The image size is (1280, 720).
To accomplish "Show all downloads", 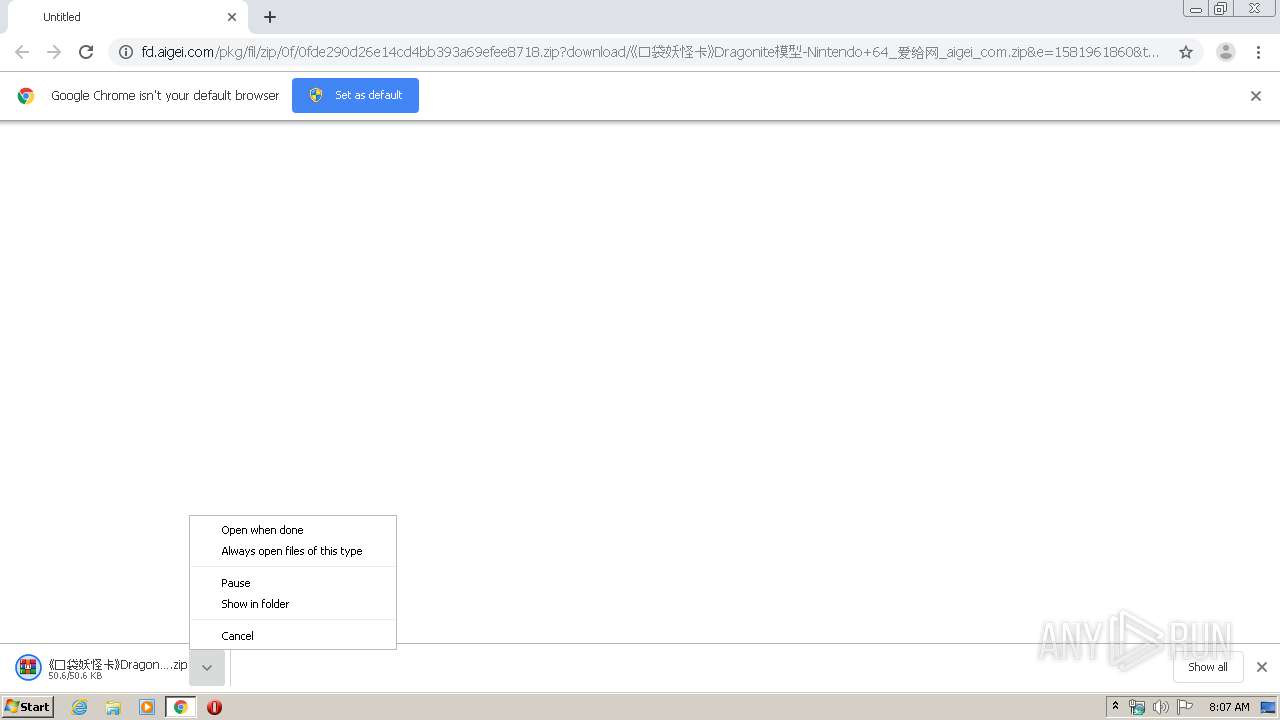I will [1208, 667].
